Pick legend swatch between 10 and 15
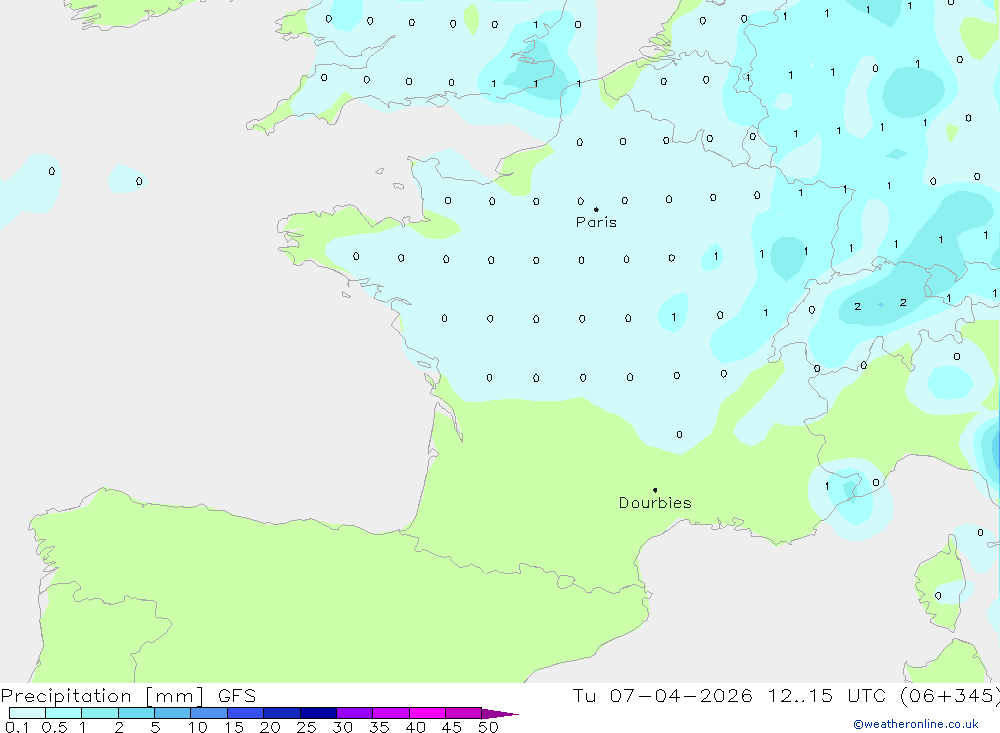The image size is (1000, 733). pos(209,713)
